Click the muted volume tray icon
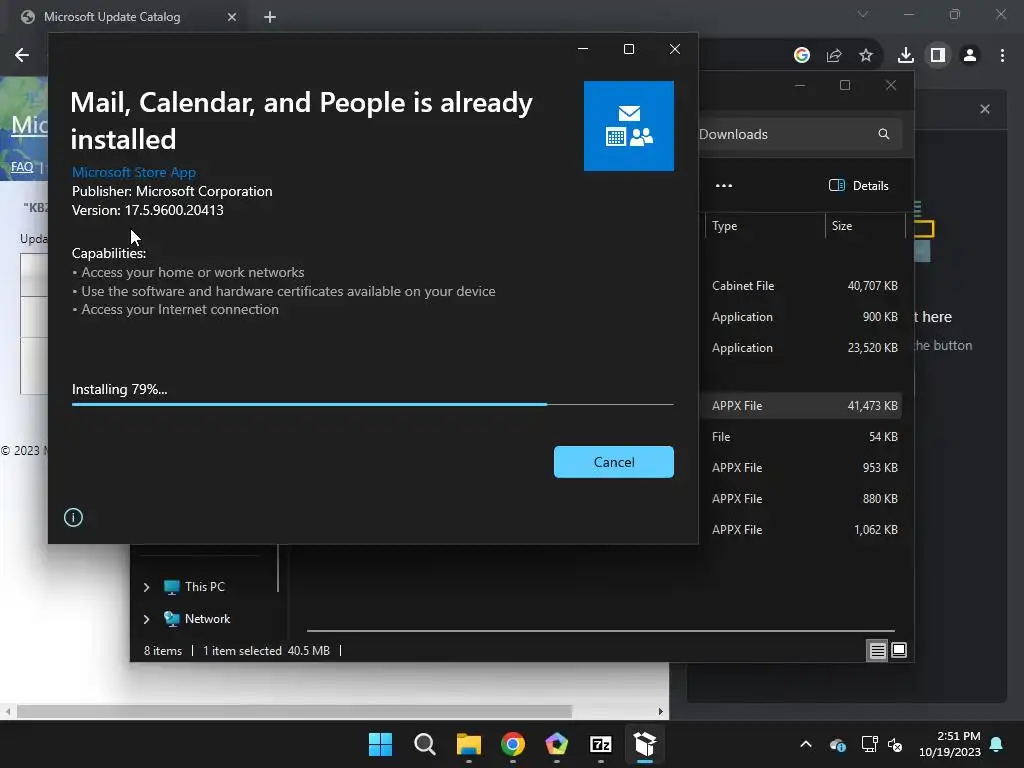The image size is (1024, 768). point(895,744)
